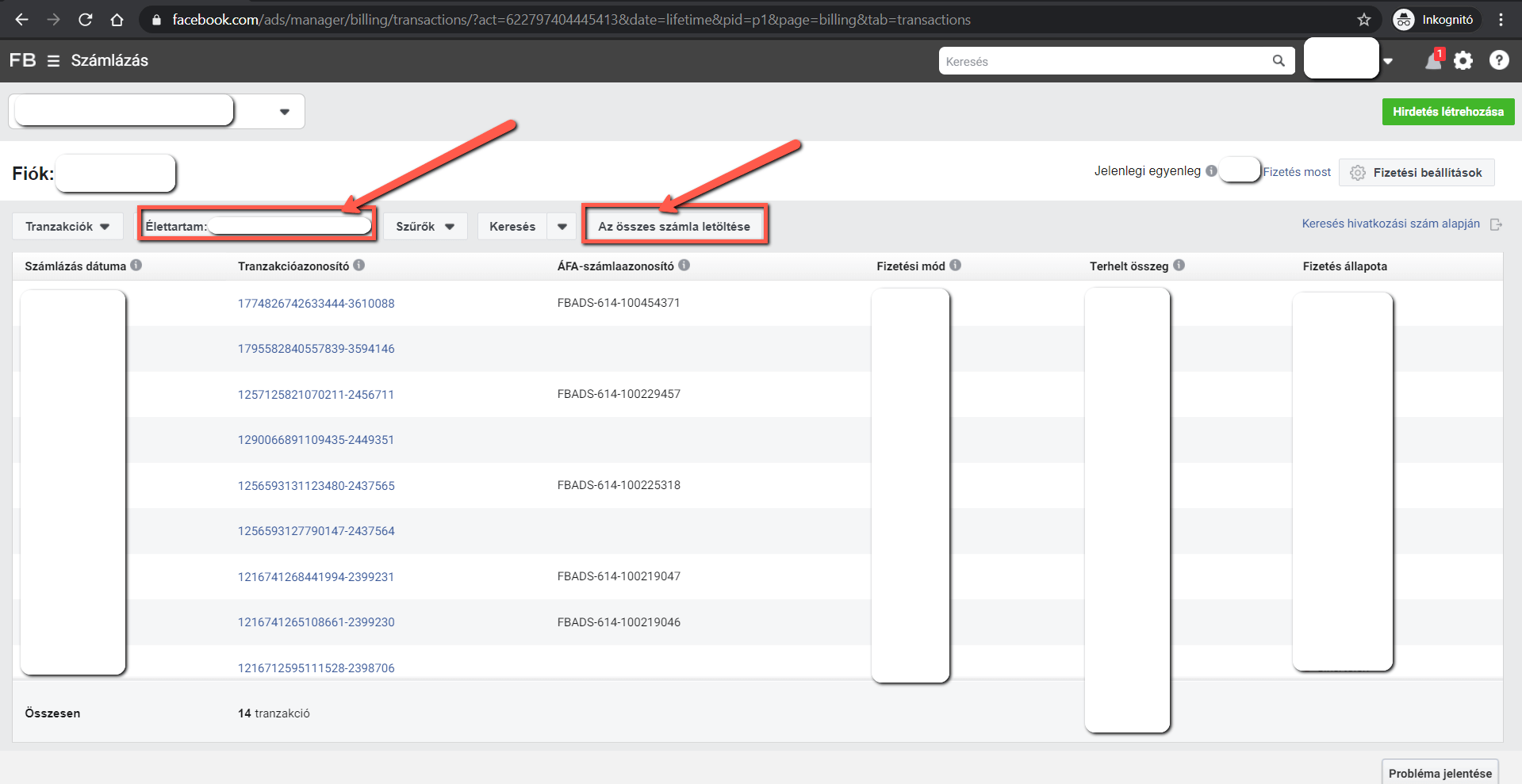
Task: Select invoice ID FBADS-614-100219046
Action: tap(619, 622)
